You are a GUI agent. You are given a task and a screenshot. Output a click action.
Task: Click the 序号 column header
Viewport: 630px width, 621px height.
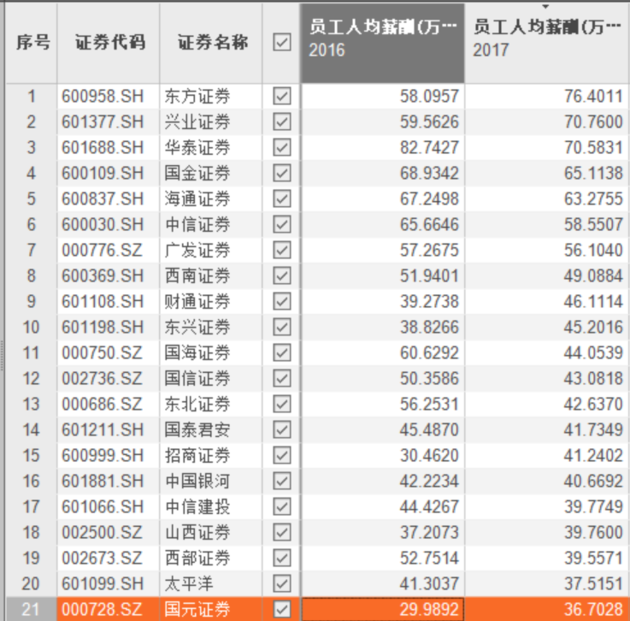[31, 43]
